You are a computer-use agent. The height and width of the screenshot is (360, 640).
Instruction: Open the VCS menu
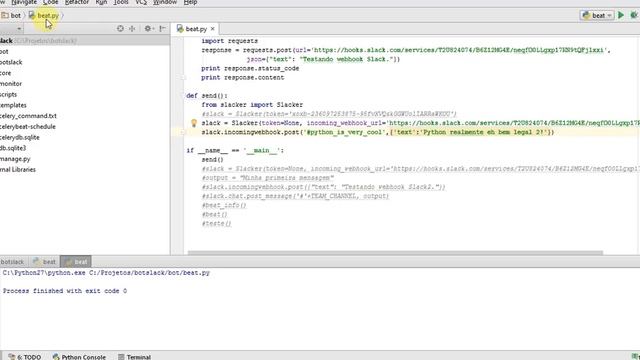point(141,2)
